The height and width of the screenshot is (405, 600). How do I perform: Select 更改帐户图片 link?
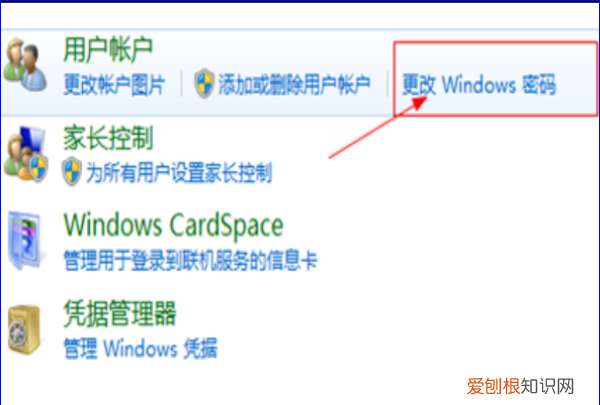(x=114, y=85)
